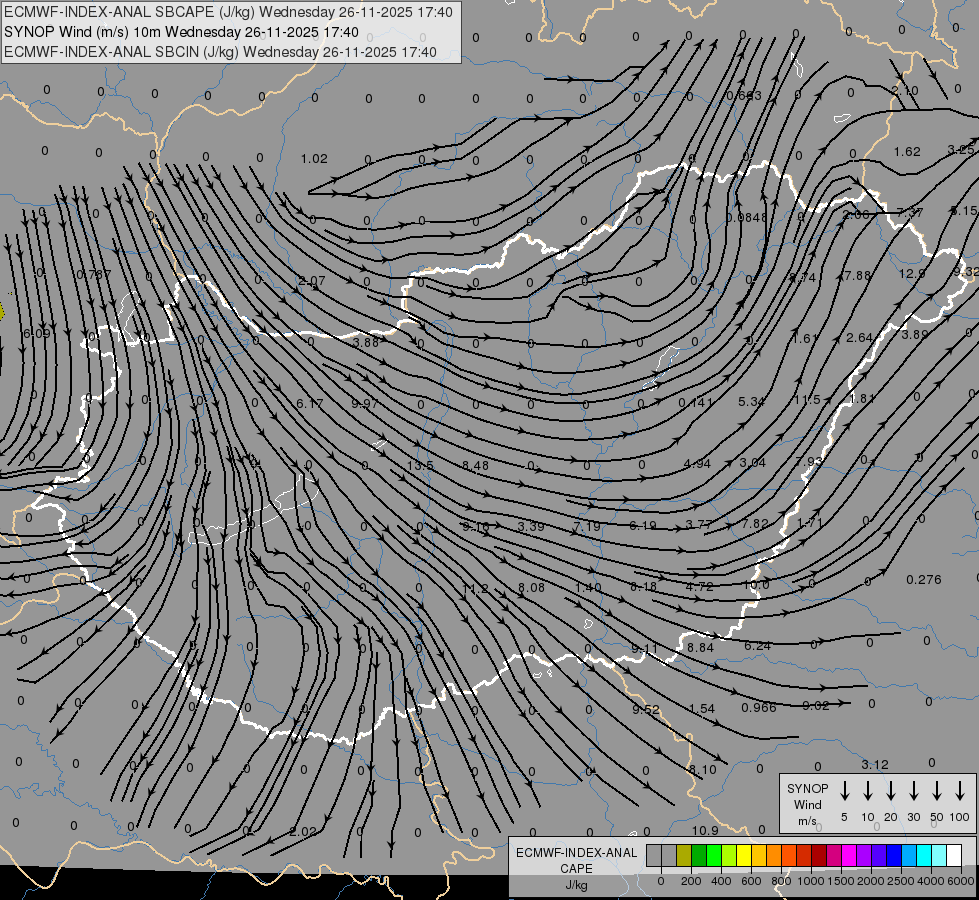Screen dimensions: 979x900
Task: Click the 10.0 CAPE value on map
Action: (x=756, y=585)
